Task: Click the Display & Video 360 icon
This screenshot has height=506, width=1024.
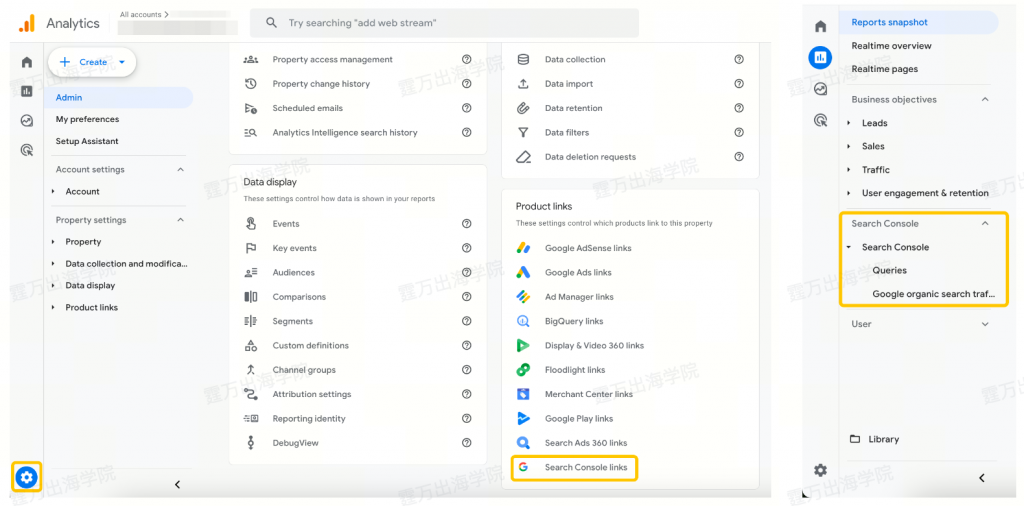Action: pyautogui.click(x=523, y=345)
